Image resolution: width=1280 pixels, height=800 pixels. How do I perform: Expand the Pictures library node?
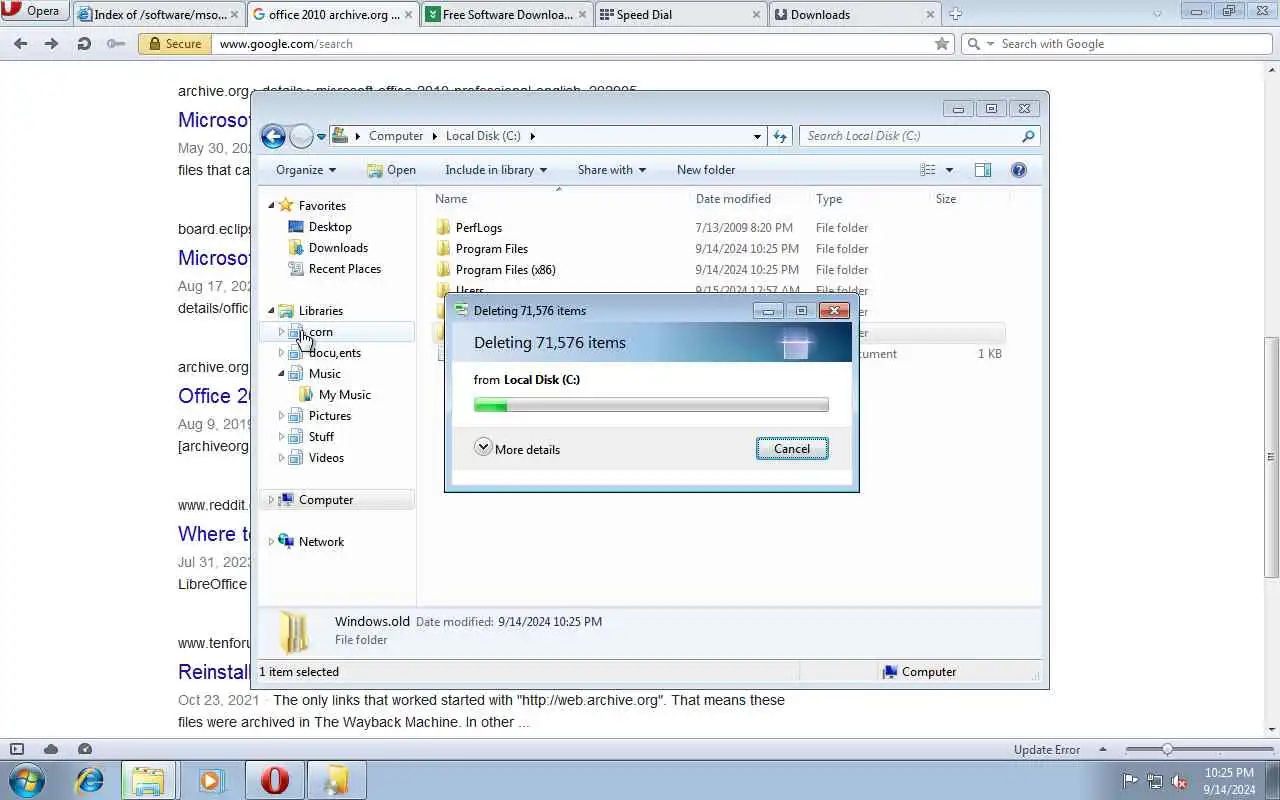click(x=281, y=416)
